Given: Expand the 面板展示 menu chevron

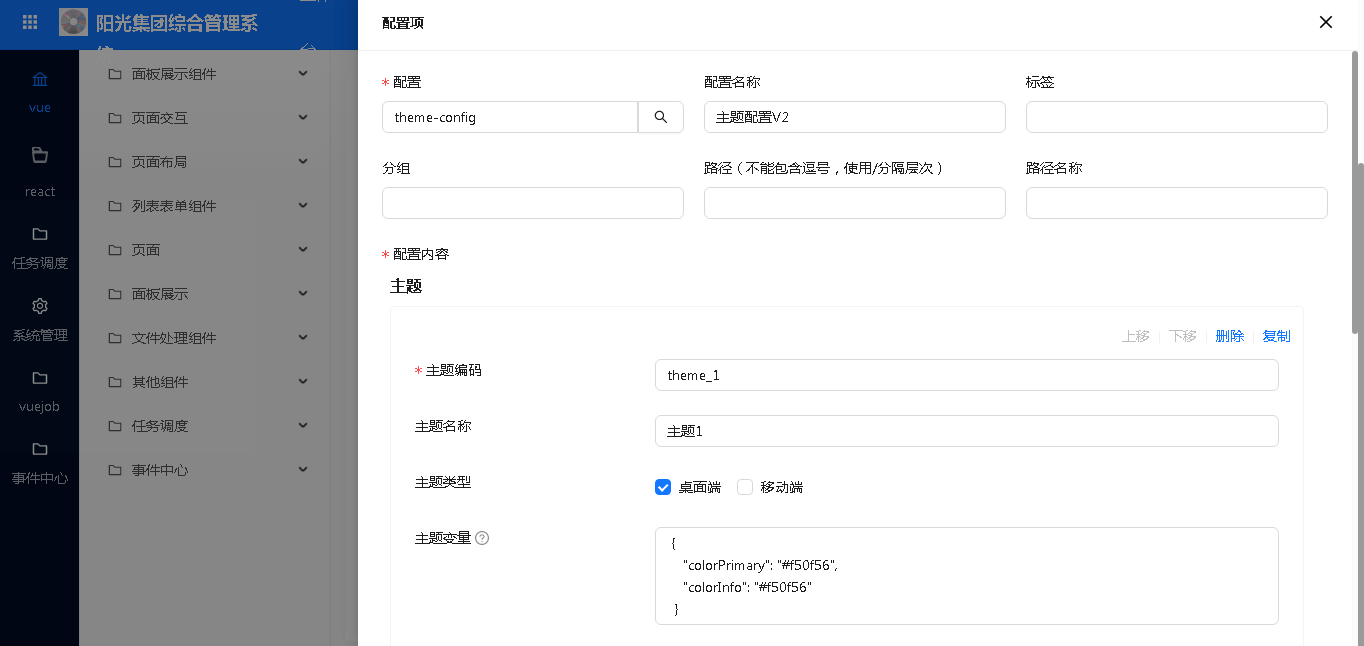Looking at the screenshot, I should click(303, 293).
